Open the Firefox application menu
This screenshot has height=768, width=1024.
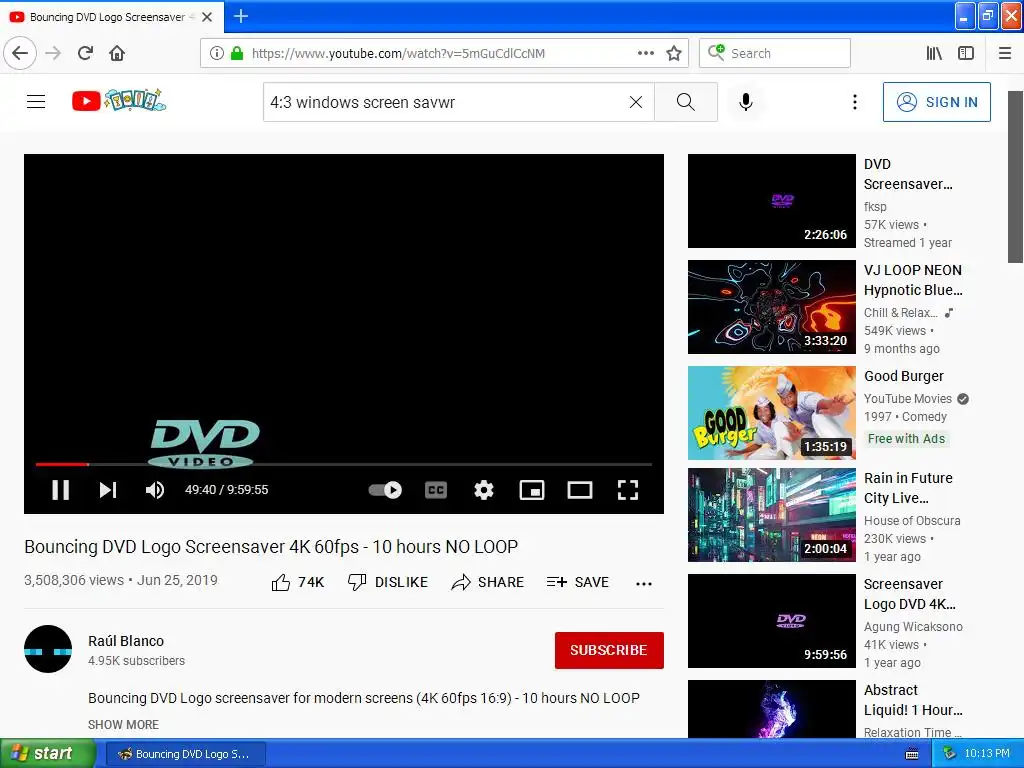(1005, 53)
